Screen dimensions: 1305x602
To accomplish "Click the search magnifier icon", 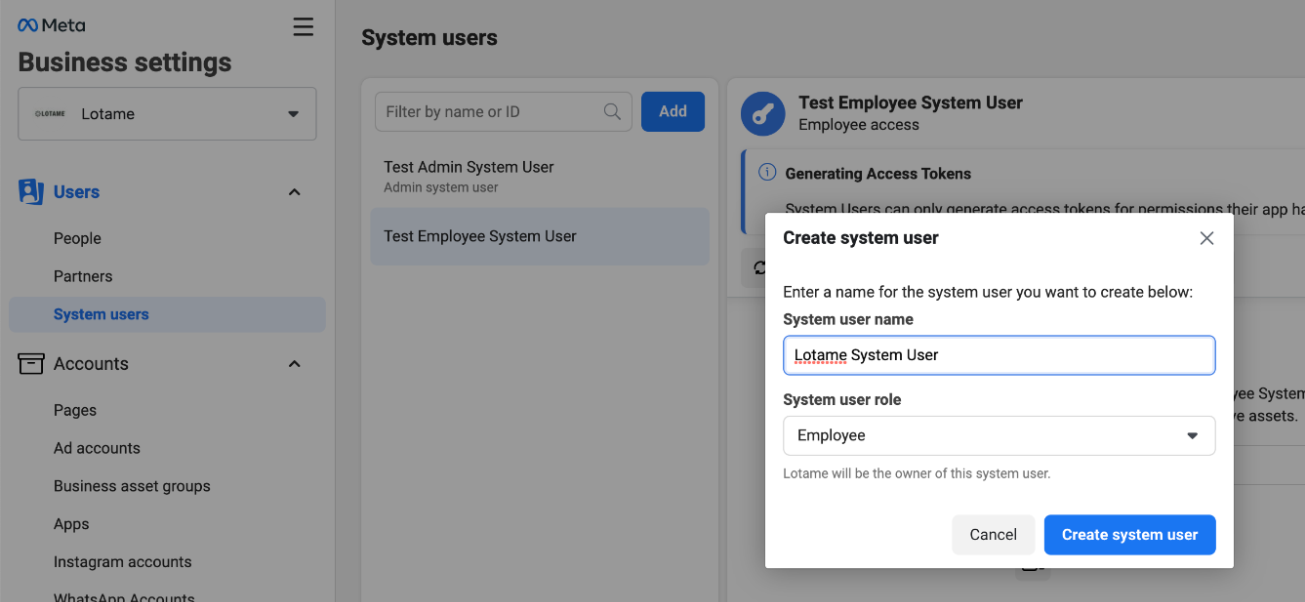I will [612, 112].
